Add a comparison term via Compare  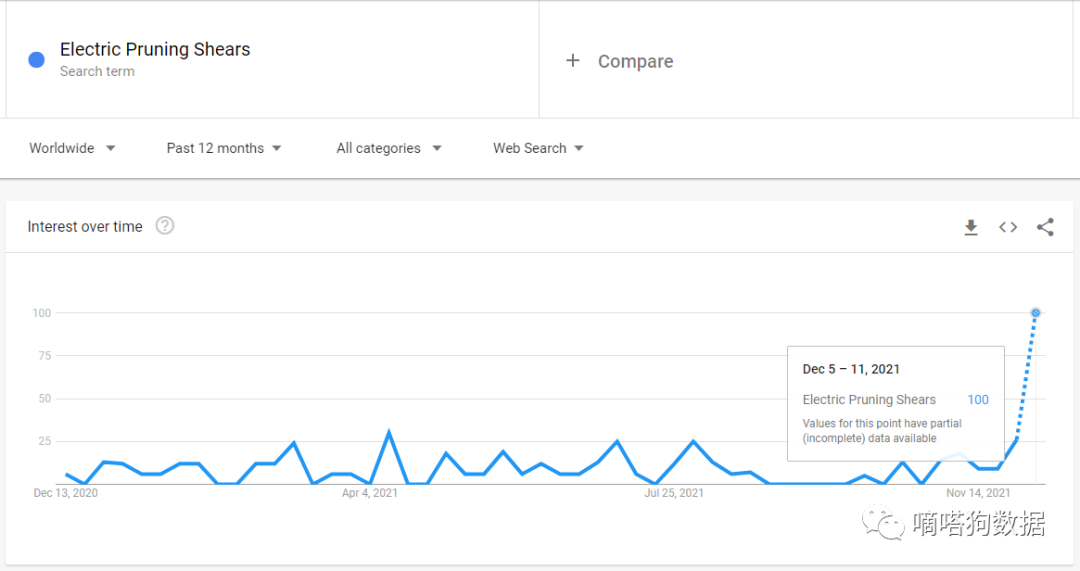(x=635, y=62)
